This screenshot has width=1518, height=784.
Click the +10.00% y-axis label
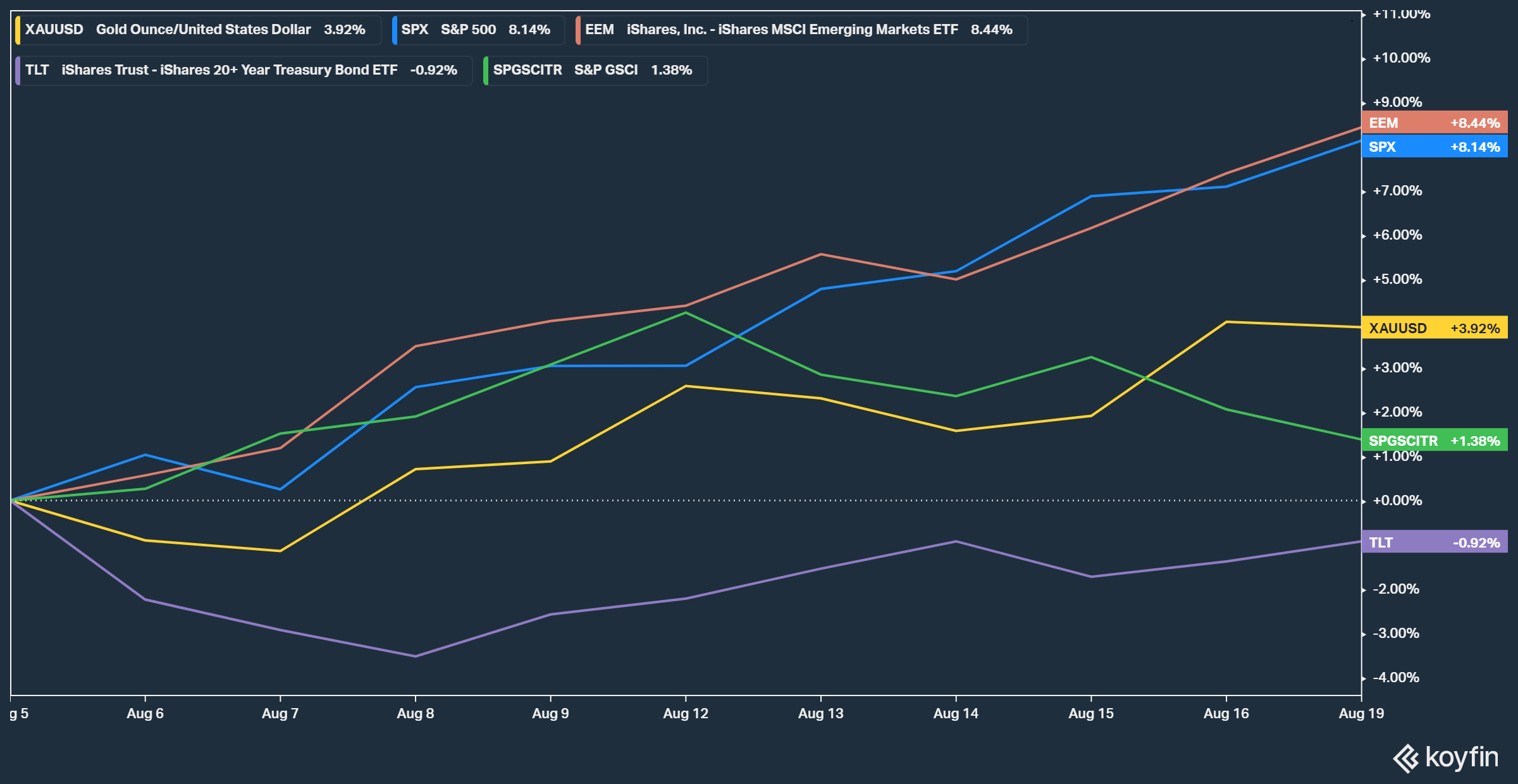click(1401, 58)
